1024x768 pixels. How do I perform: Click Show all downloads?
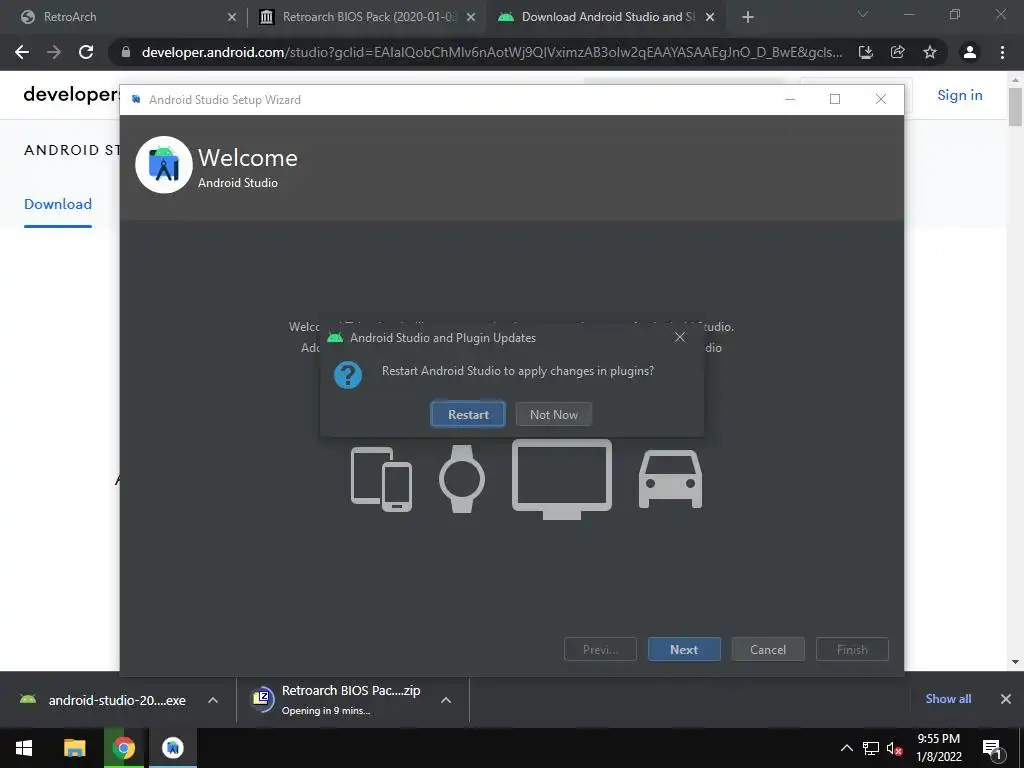(x=948, y=699)
